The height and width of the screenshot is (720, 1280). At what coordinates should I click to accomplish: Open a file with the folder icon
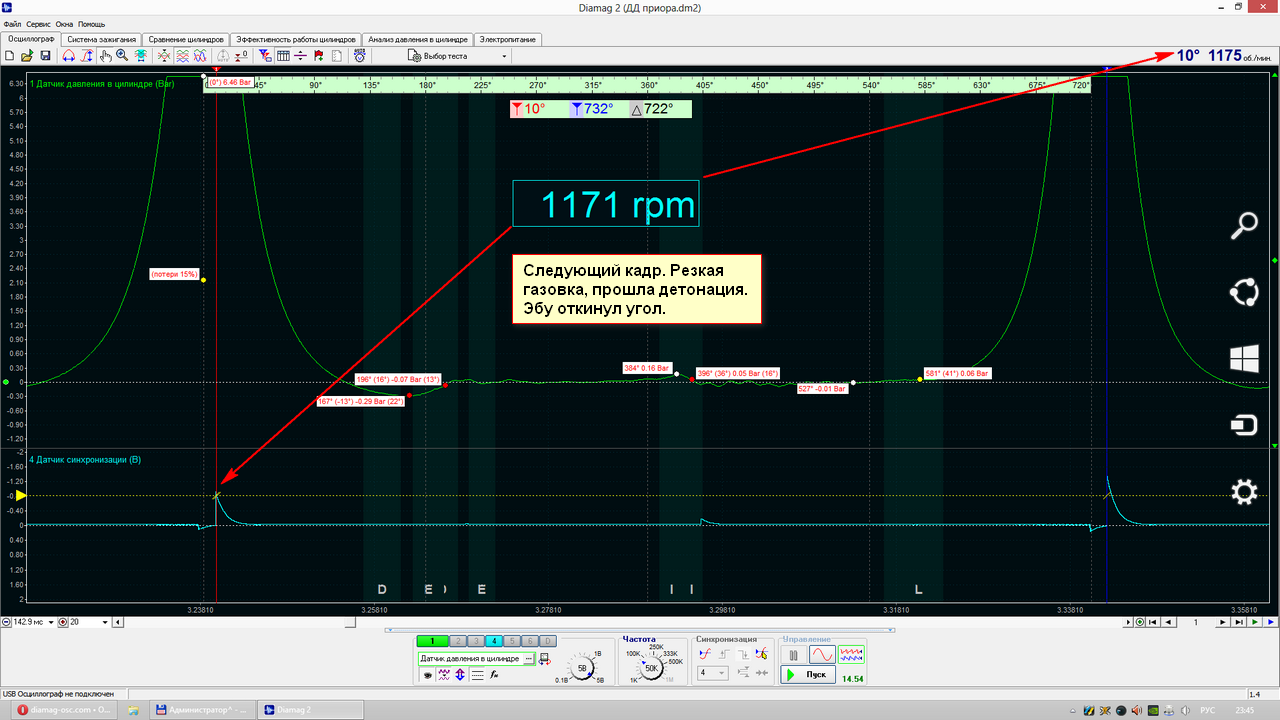tap(27, 55)
